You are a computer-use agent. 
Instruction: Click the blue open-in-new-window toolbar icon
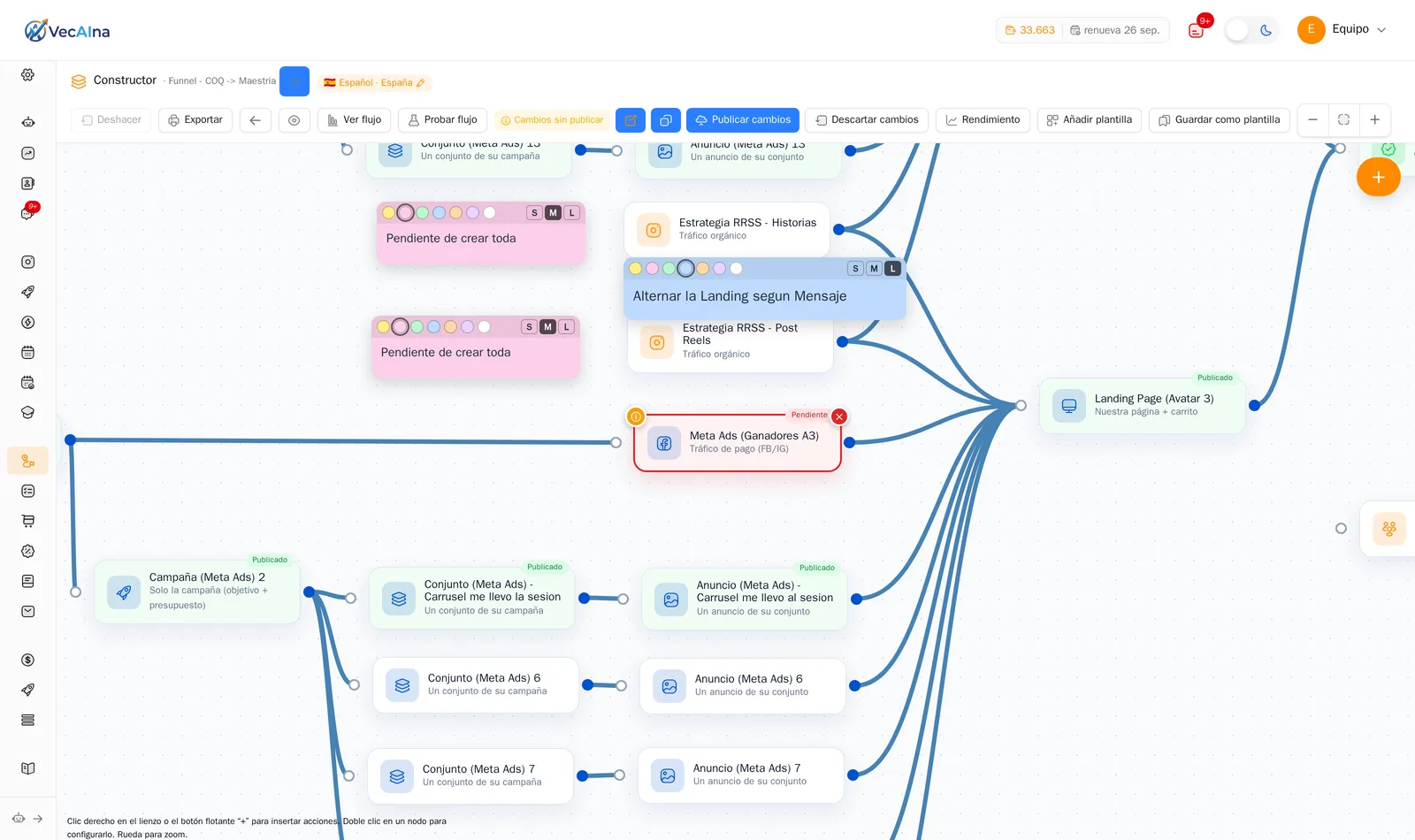pyautogui.click(x=631, y=120)
